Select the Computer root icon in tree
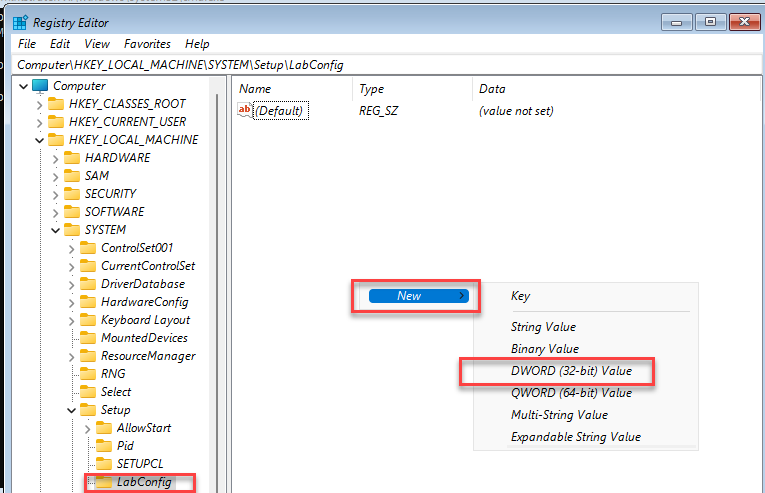This screenshot has width=765, height=493. 40,86
